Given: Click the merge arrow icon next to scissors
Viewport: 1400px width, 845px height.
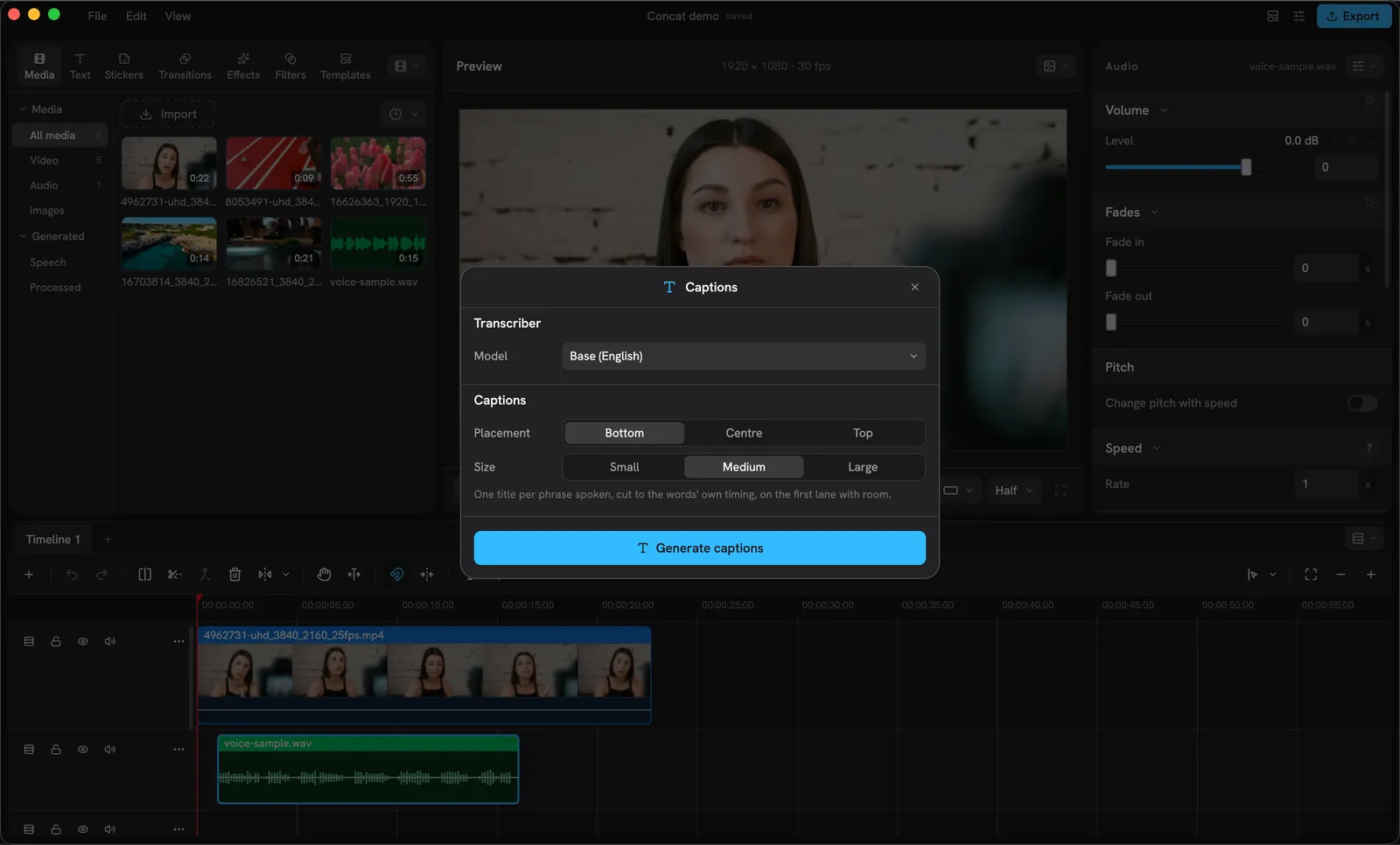Looking at the screenshot, I should (x=205, y=575).
